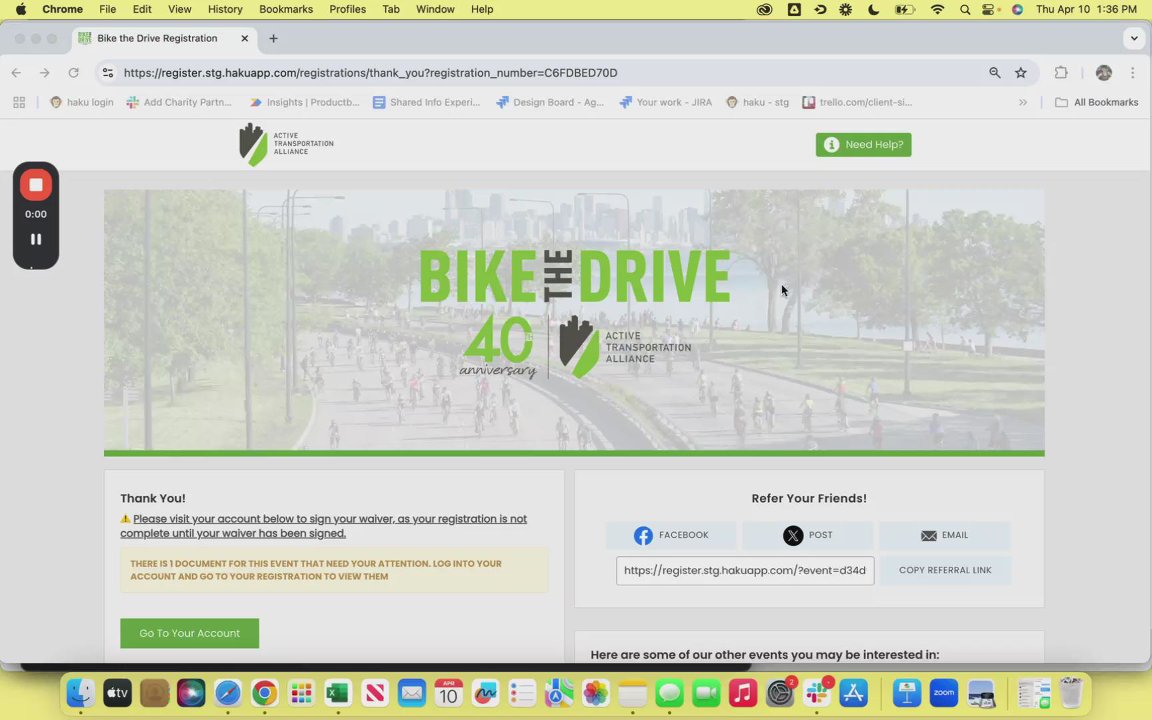Open Chrome three-dot menu

click(1132, 73)
